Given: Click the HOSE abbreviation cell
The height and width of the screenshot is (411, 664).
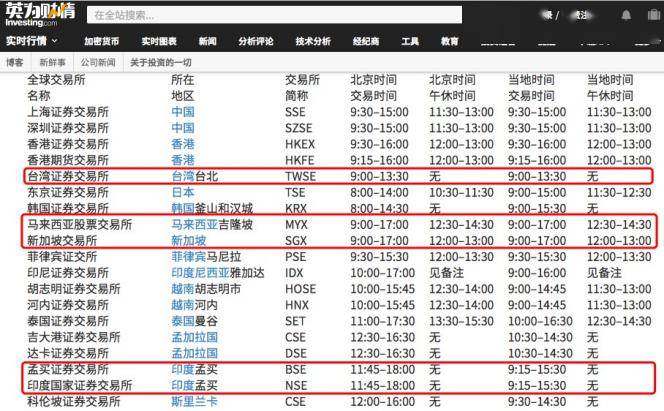Looking at the screenshot, I should (x=301, y=289).
